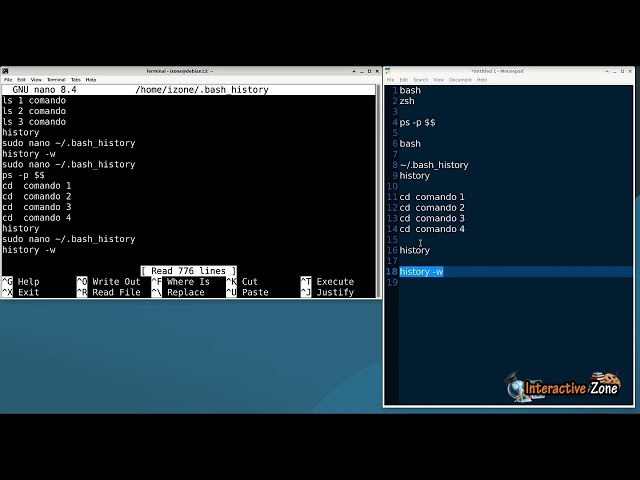The height and width of the screenshot is (480, 640).
Task: Click the 'cd comando 3' line in the terminal
Action: click(x=37, y=207)
